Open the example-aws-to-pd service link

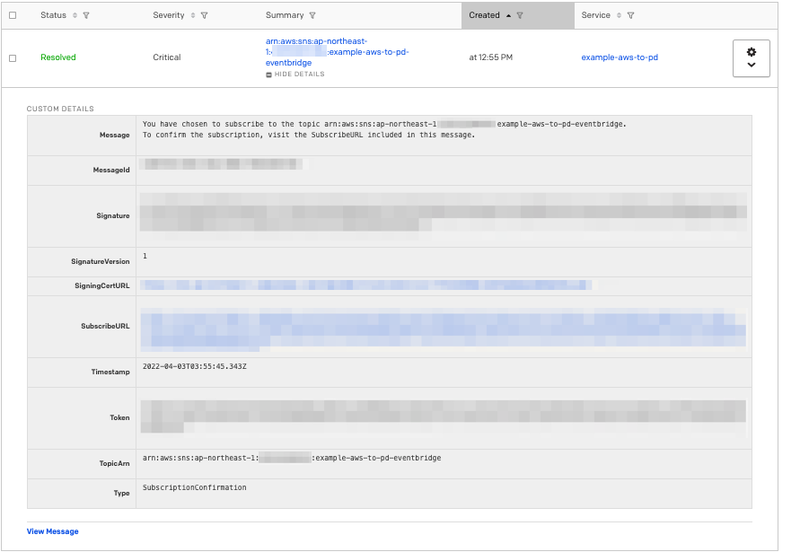[619, 57]
